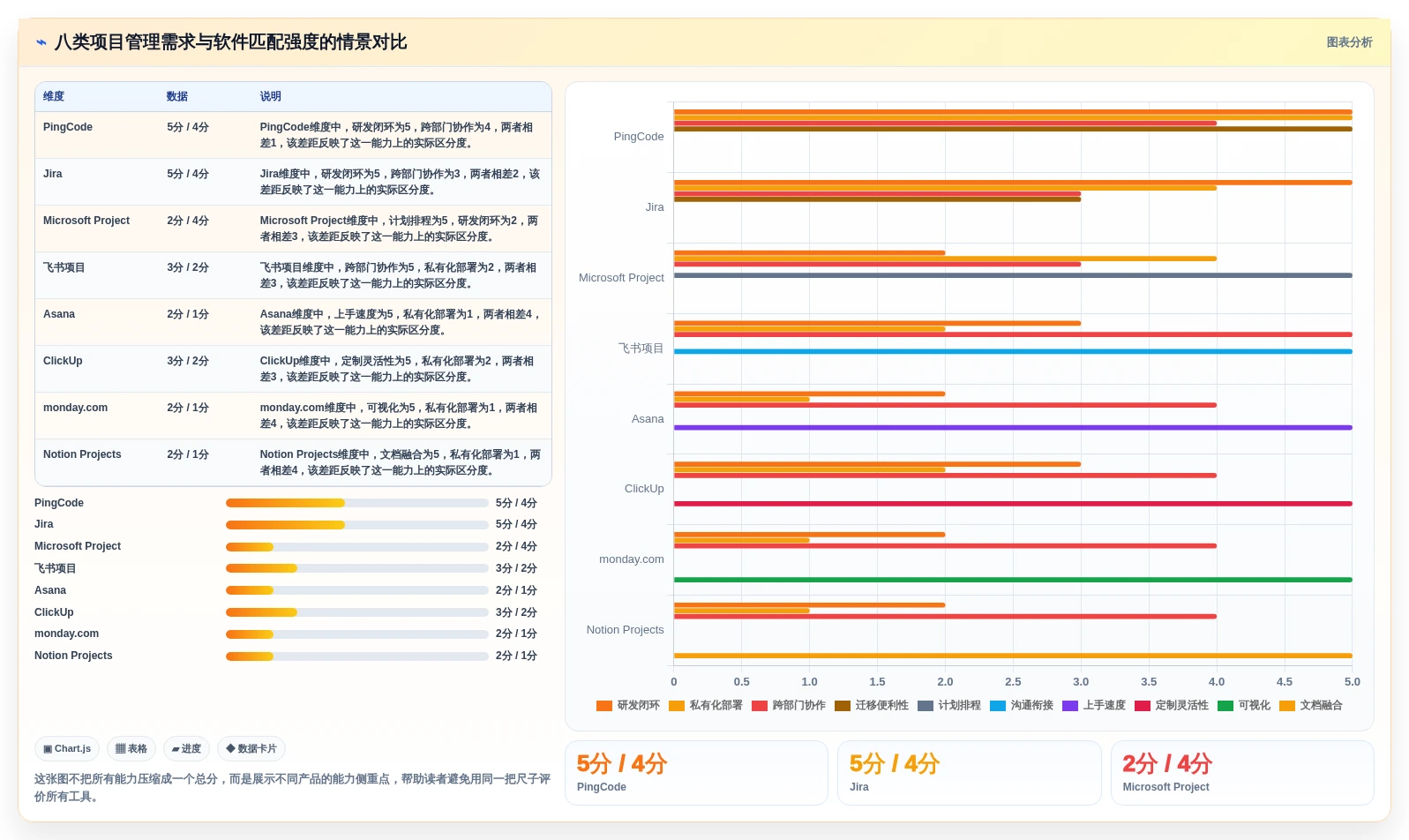1409x840 pixels.
Task: Click the monday.com progress bar
Action: coord(357,634)
